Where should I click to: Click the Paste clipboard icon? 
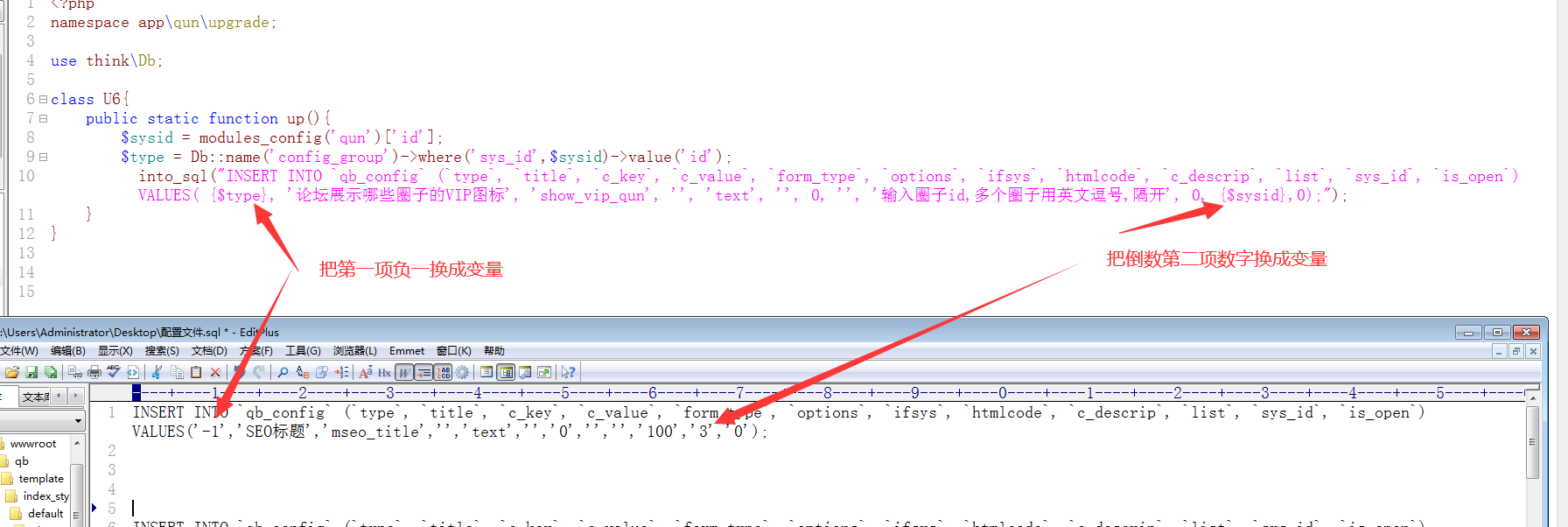[196, 372]
